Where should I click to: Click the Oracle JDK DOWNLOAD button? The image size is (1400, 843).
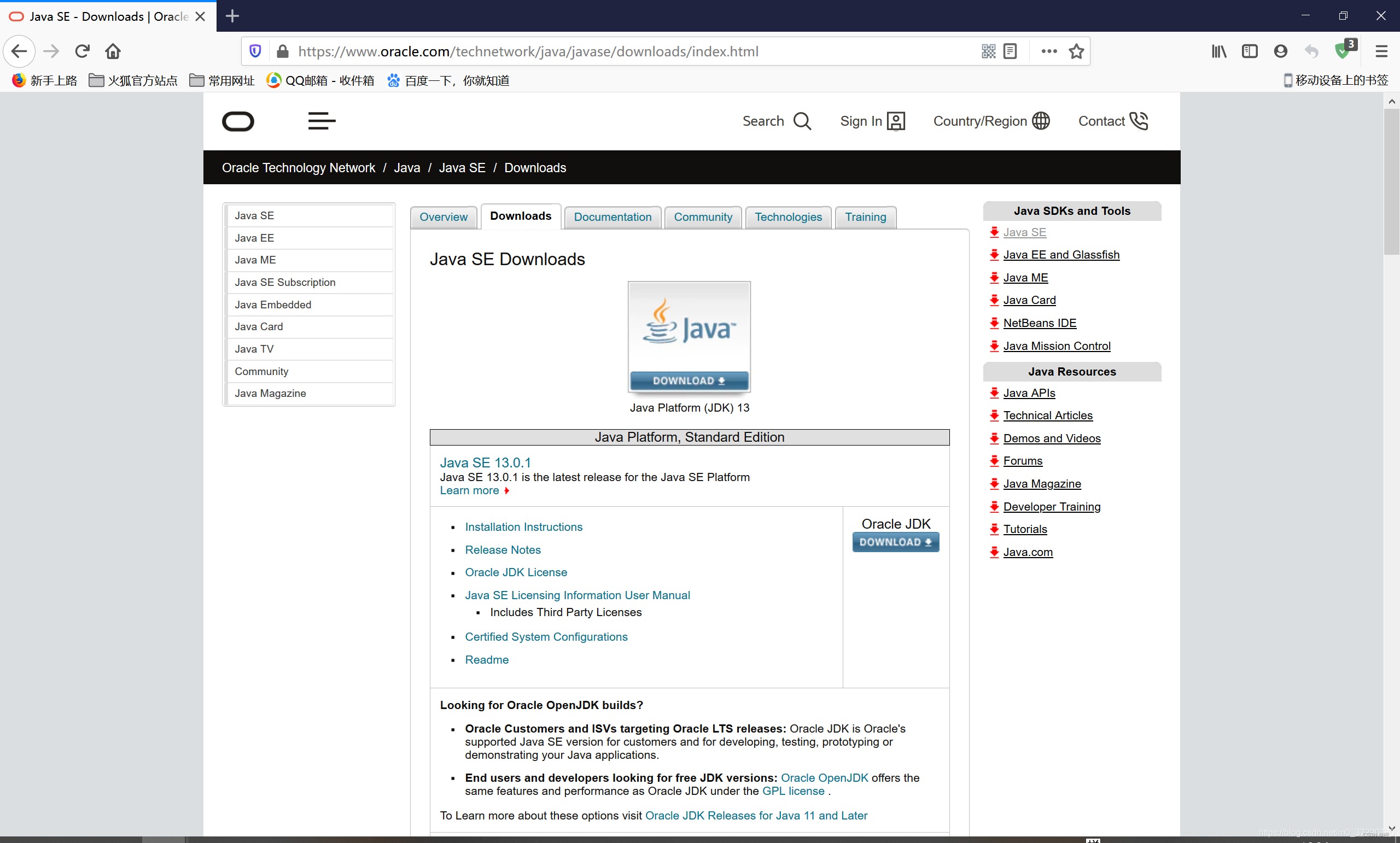pos(895,542)
